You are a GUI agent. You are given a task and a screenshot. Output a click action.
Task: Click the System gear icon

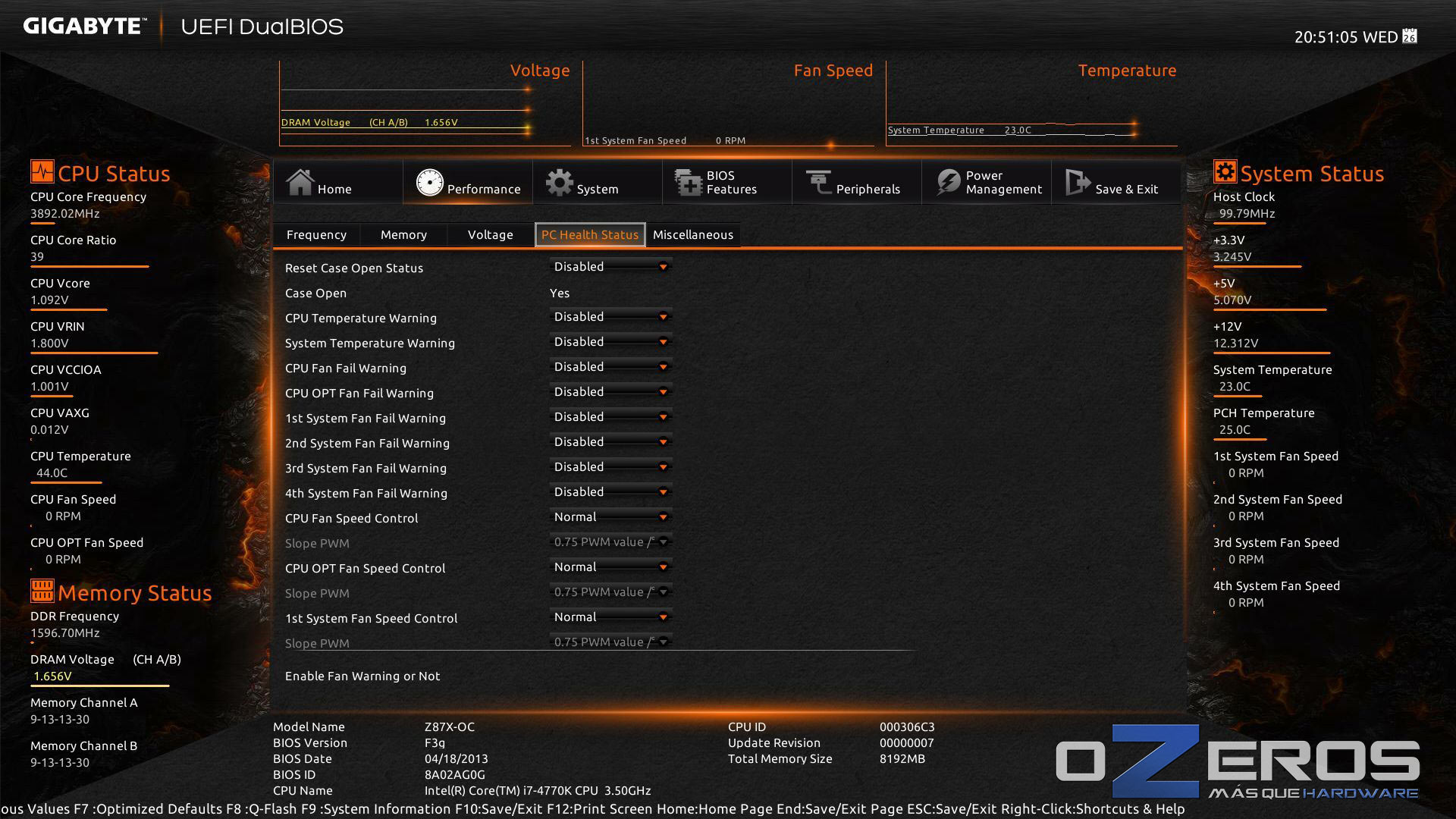(x=560, y=182)
